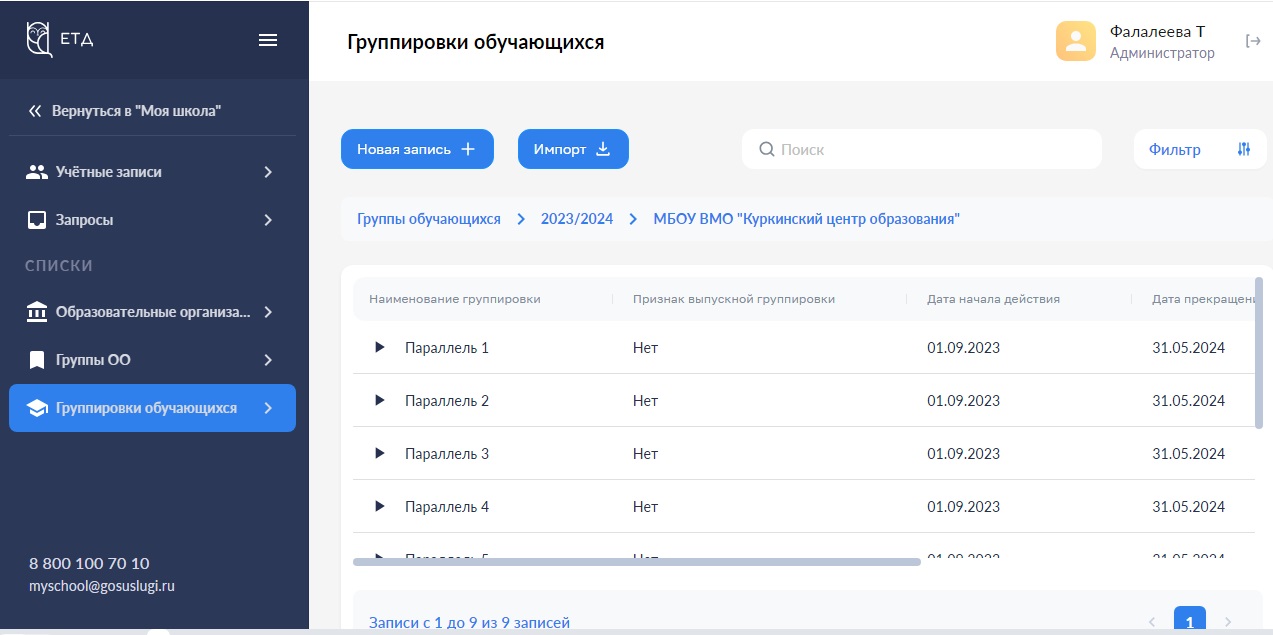The width and height of the screenshot is (1273, 635).
Task: Click the ЕТД owl logo
Action: pyautogui.click(x=40, y=39)
